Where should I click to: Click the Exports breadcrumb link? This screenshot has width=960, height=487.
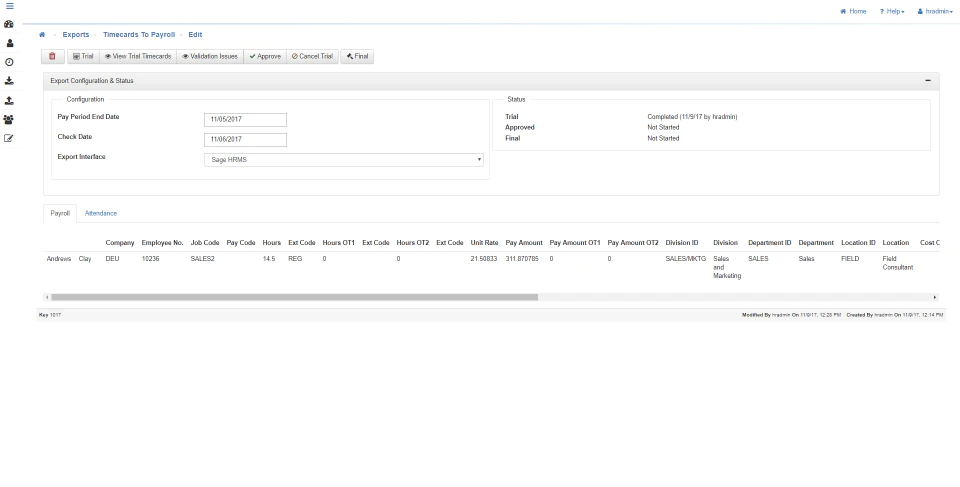[76, 35]
